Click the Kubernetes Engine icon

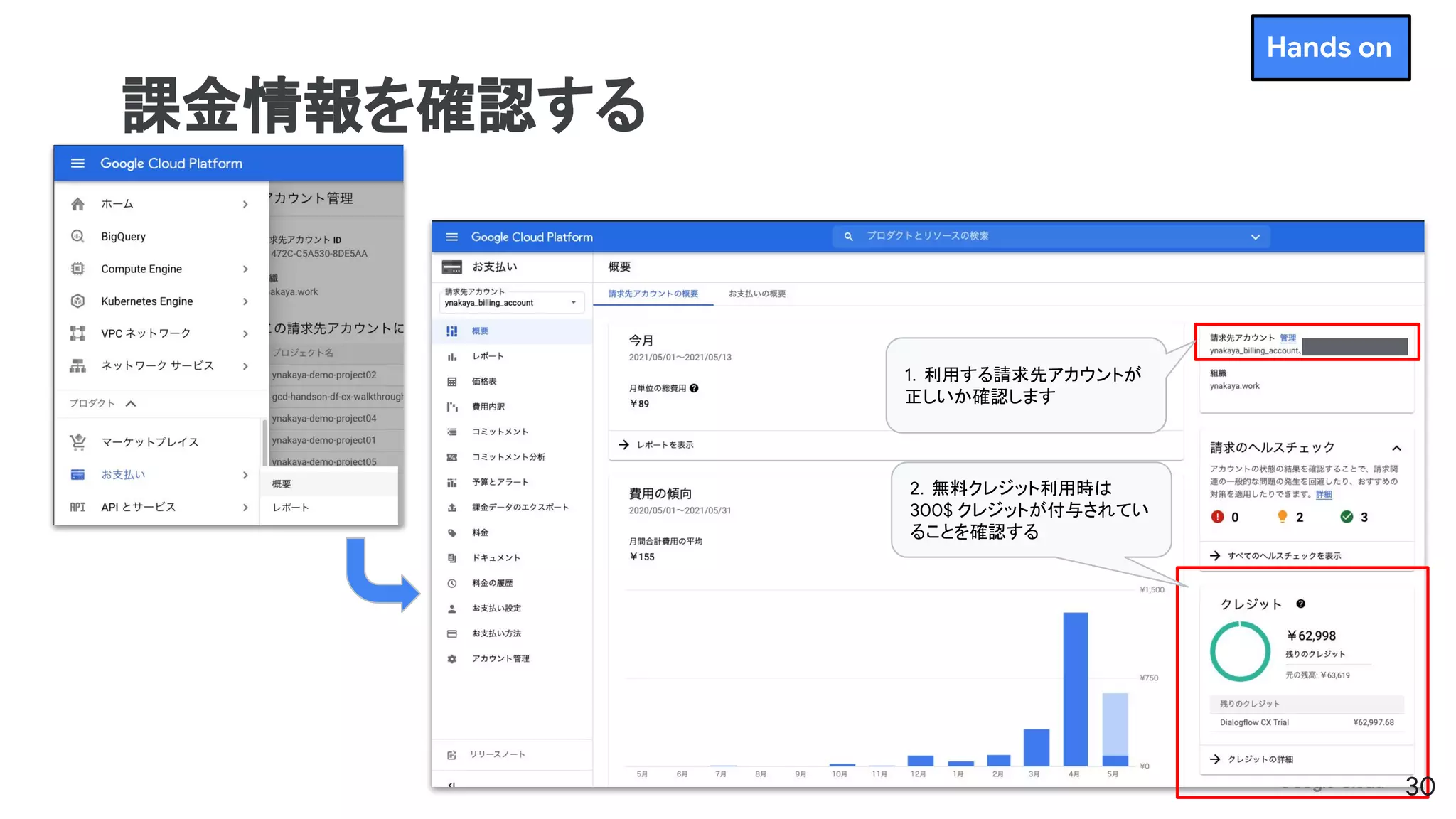click(x=77, y=301)
